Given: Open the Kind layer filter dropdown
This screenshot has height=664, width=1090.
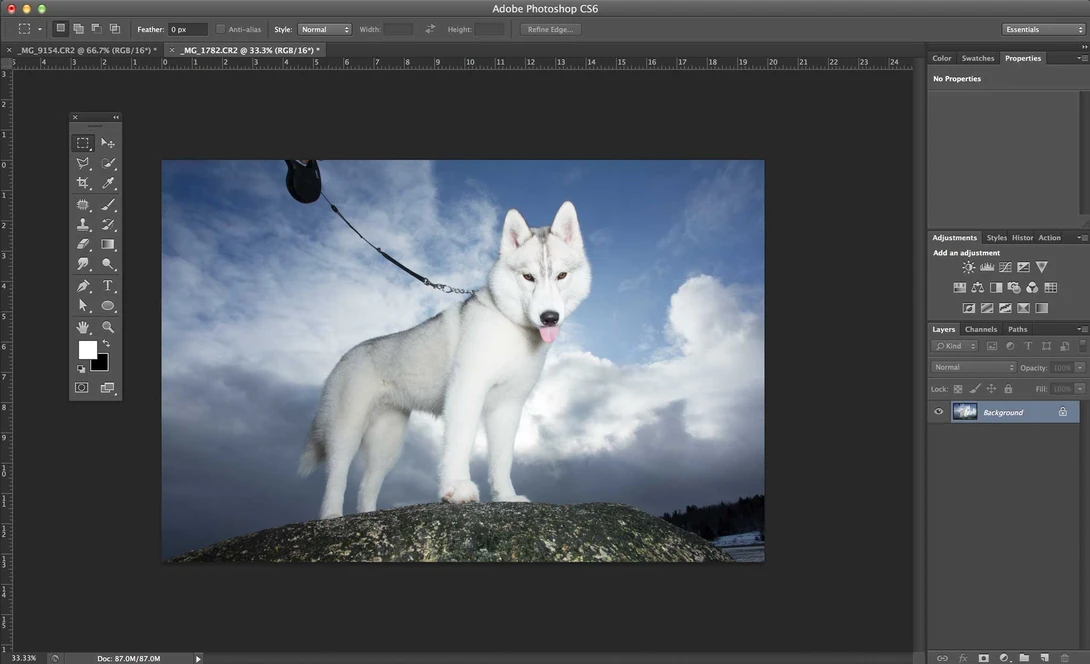Looking at the screenshot, I should [954, 346].
